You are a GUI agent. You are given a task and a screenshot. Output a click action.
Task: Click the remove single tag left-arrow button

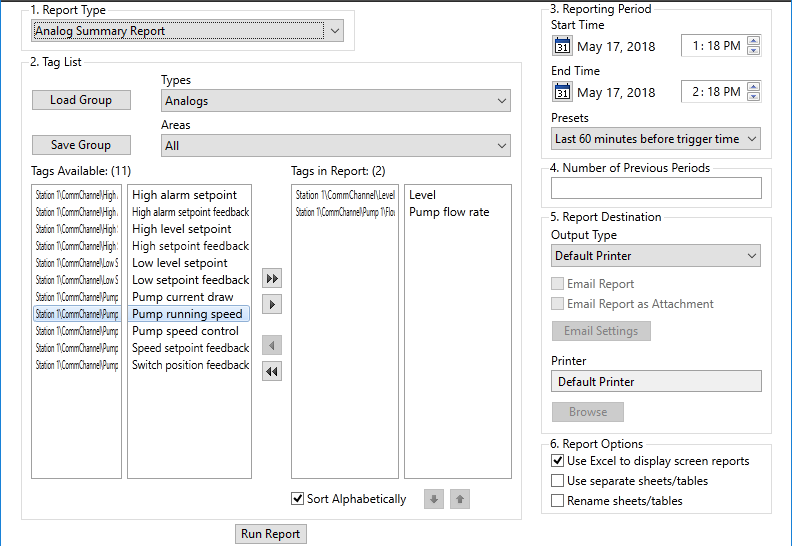[272, 345]
